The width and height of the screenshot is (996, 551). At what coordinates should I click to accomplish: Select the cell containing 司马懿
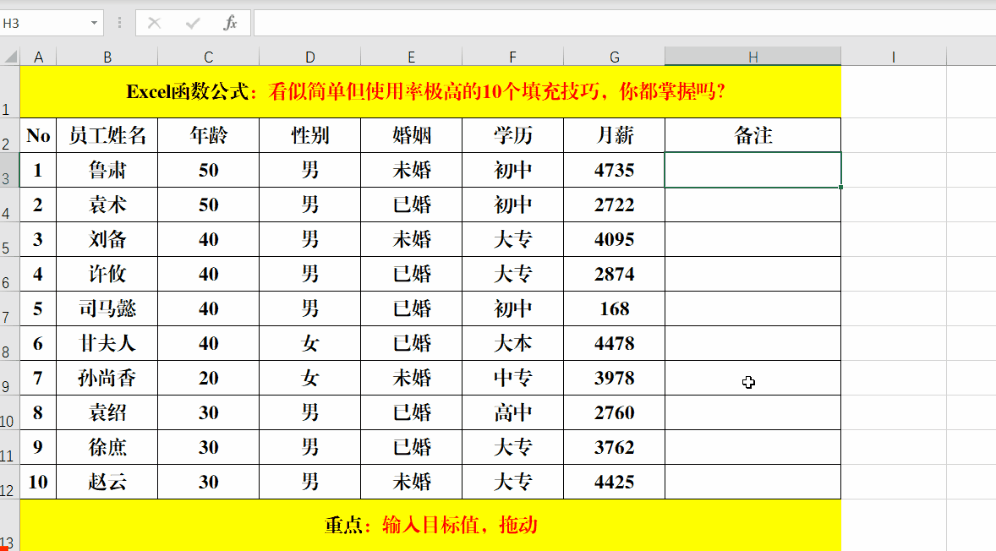click(x=107, y=309)
